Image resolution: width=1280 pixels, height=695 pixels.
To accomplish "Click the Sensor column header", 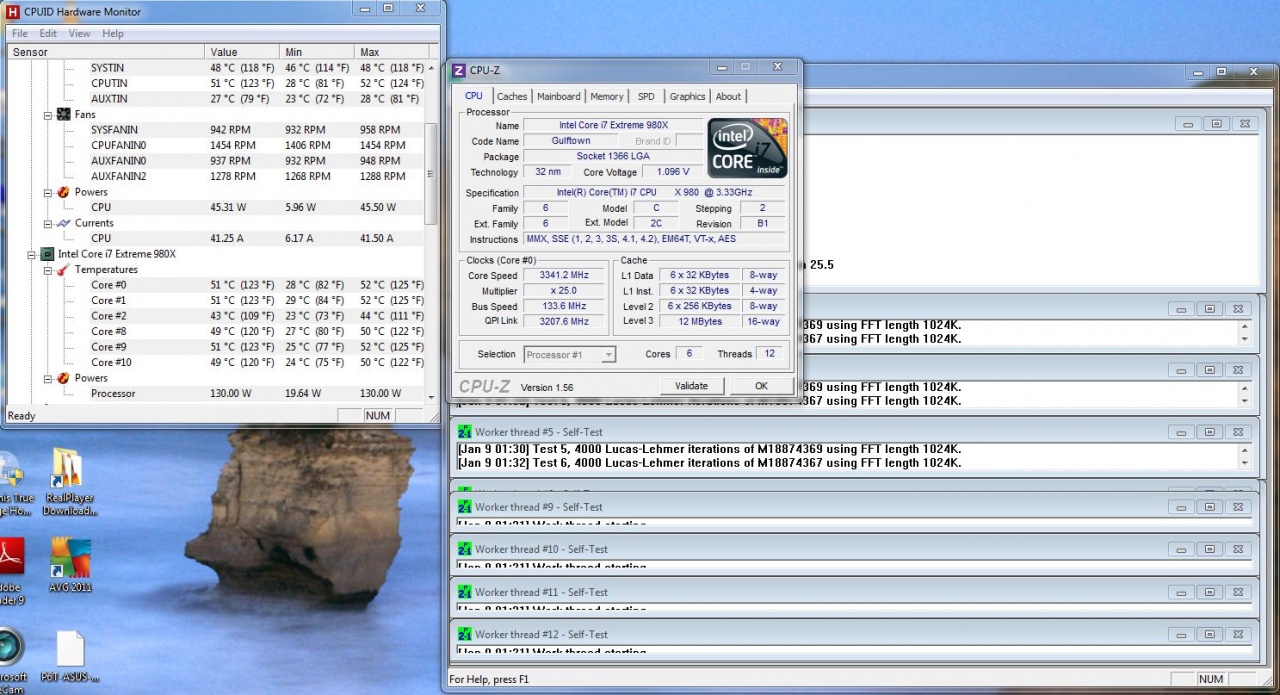I will 106,52.
